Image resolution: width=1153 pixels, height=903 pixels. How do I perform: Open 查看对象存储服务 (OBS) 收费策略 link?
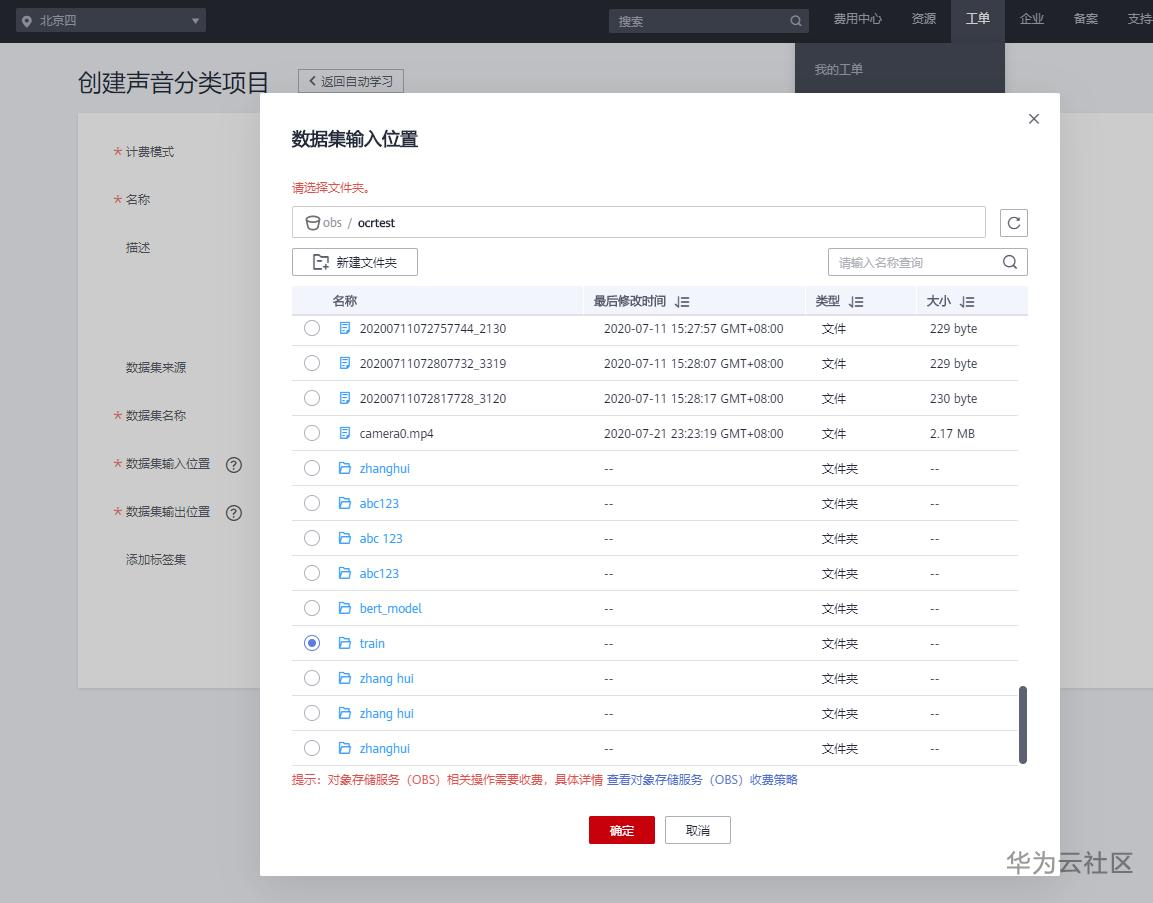tap(702, 779)
